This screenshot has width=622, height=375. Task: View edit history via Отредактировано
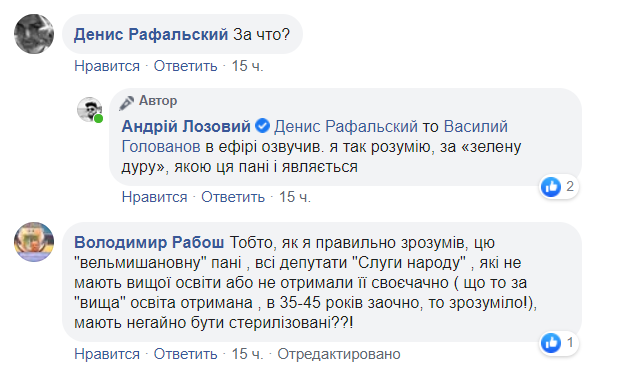[x=339, y=354]
